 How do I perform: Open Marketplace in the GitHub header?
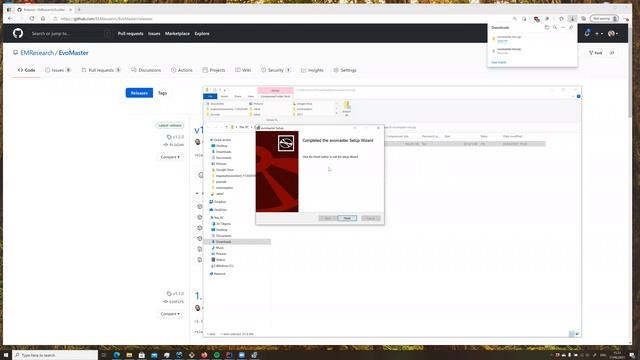coord(177,33)
